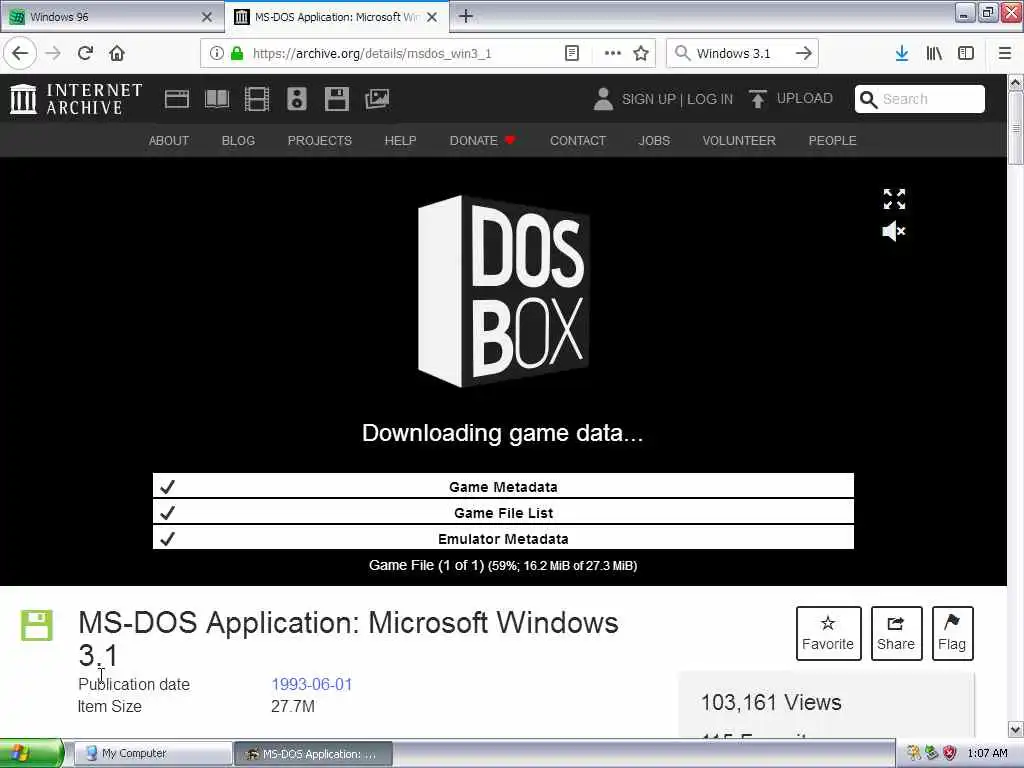Open the Images icon
The width and height of the screenshot is (1024, 768).
377,99
